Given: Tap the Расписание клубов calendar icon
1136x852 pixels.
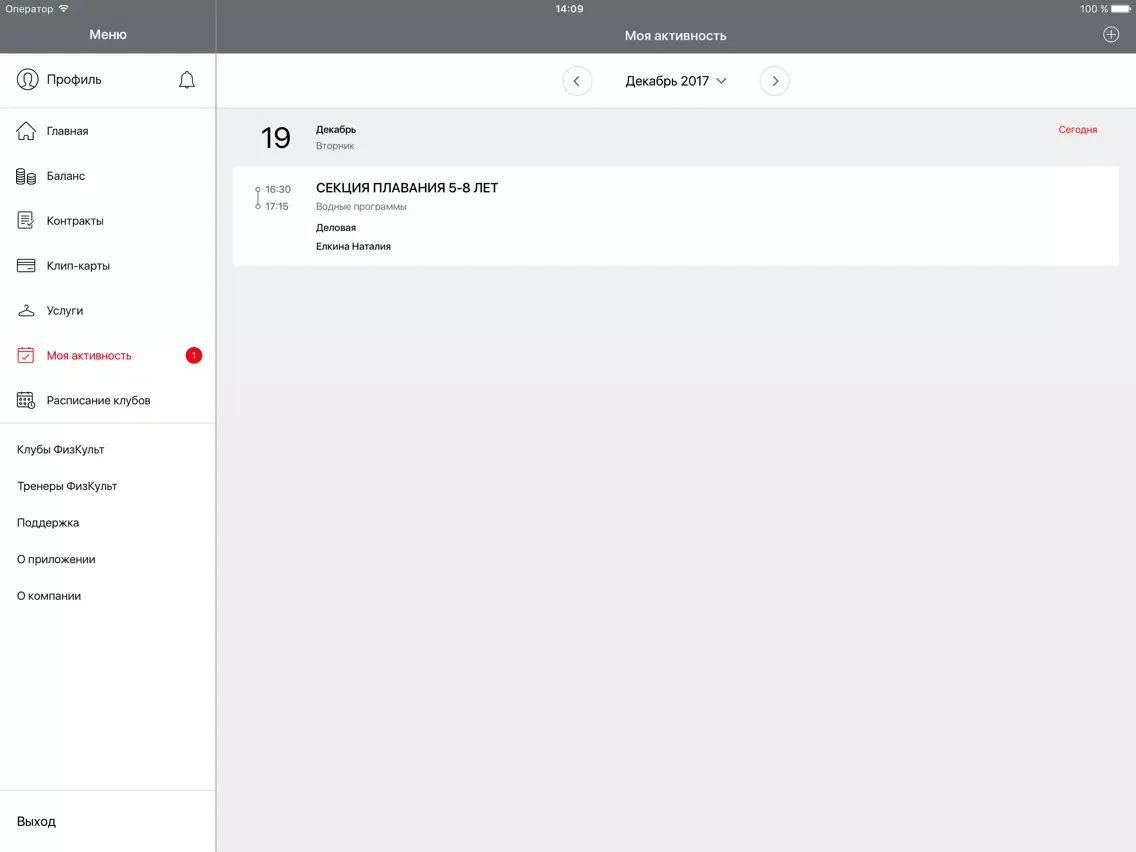Looking at the screenshot, I should (x=26, y=401).
